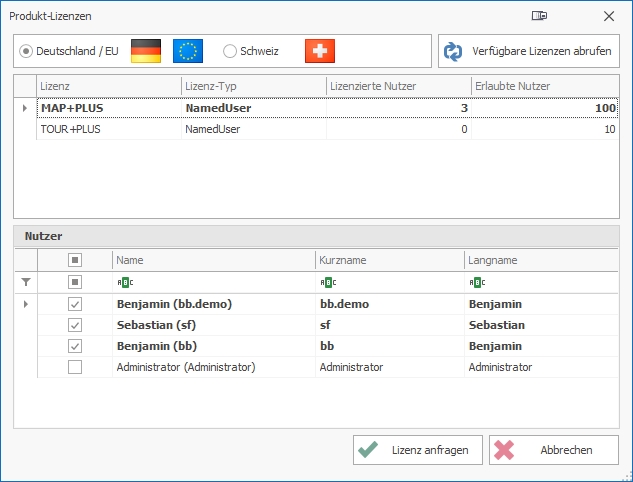Click the Lizenz anfragen button

(x=418, y=450)
